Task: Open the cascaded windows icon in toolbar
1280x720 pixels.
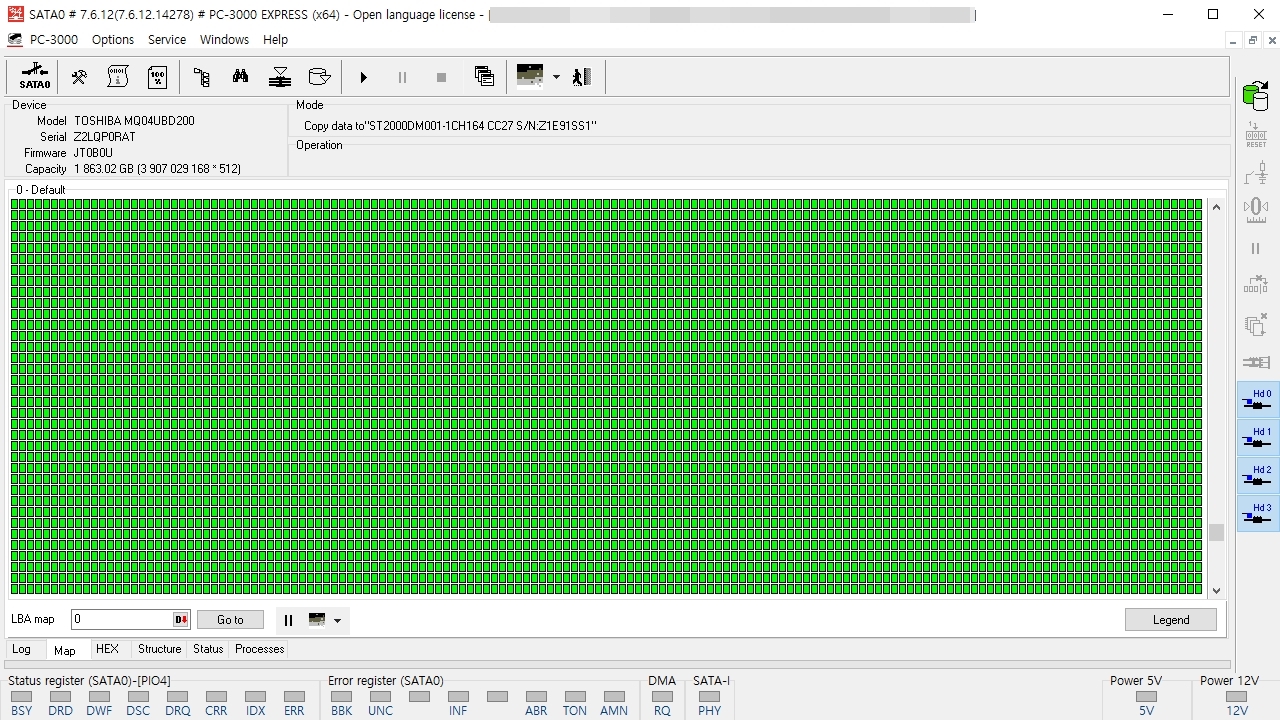Action: click(x=484, y=77)
